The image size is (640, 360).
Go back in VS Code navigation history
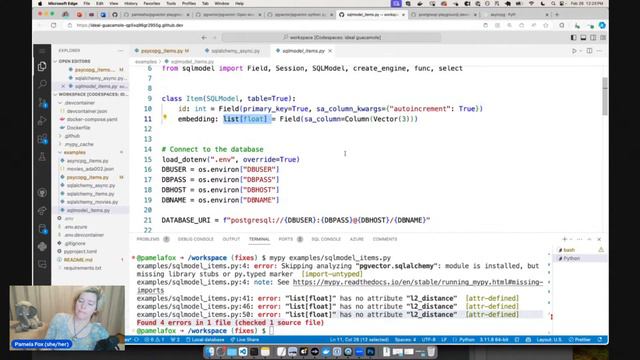(x=204, y=38)
